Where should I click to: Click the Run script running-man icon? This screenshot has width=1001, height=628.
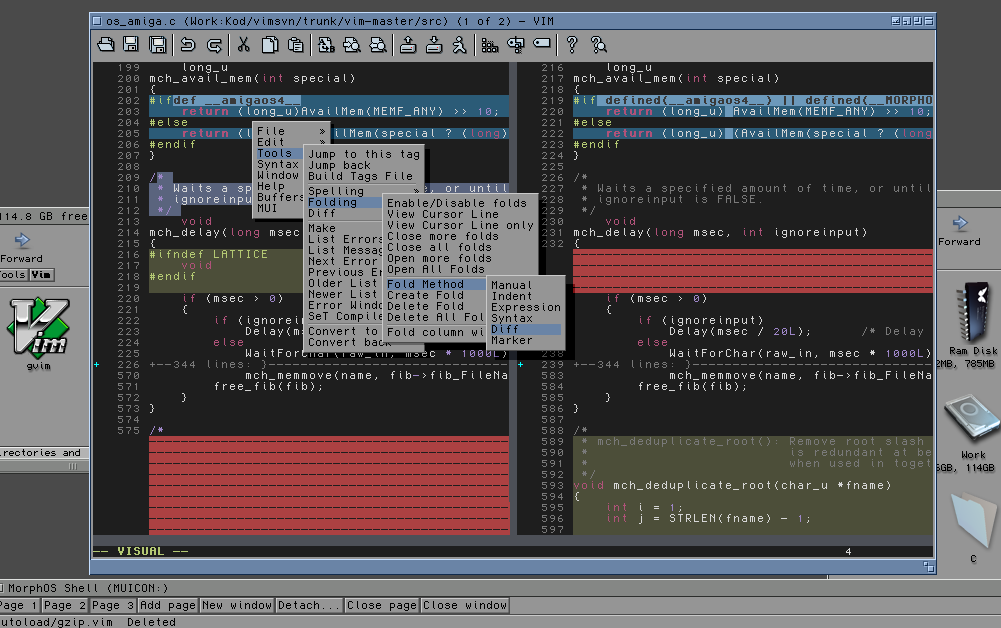[x=459, y=44]
